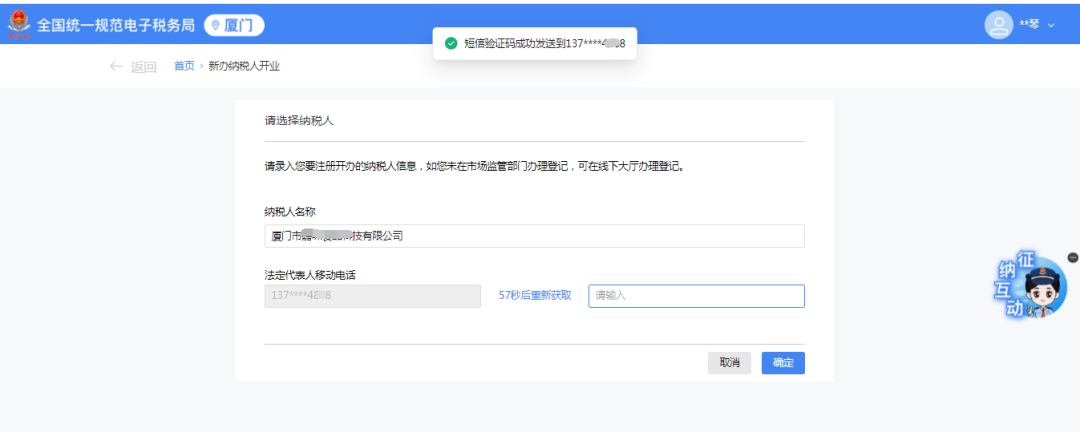Open the 征纳互动 assistant mascot

point(1030,285)
